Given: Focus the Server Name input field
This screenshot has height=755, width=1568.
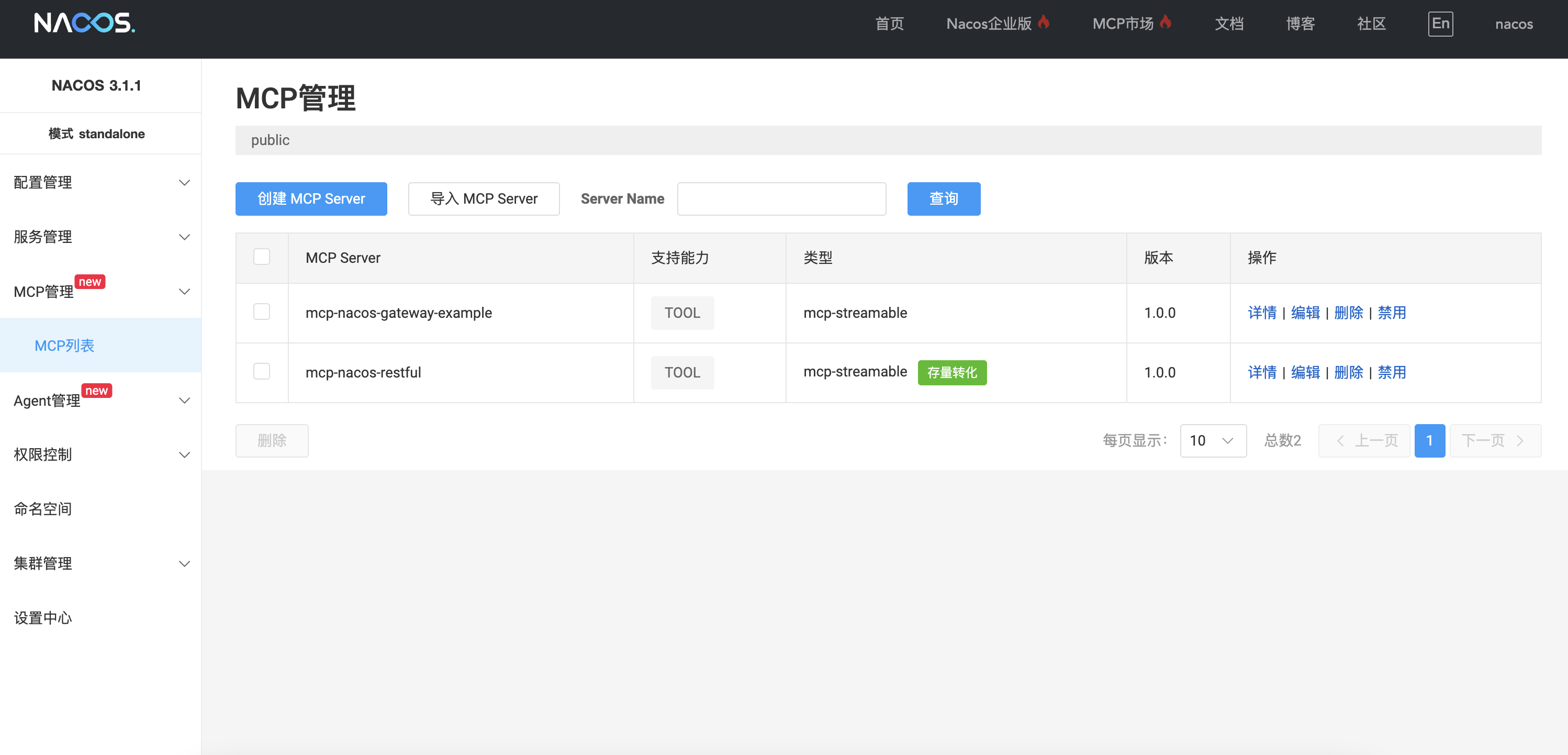Looking at the screenshot, I should pos(781,198).
